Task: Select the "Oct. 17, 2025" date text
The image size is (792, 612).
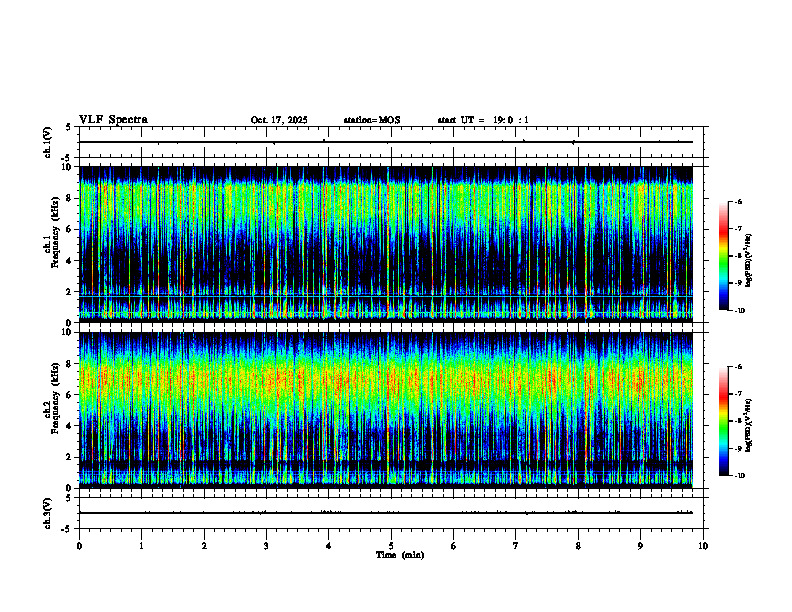Action: point(279,120)
